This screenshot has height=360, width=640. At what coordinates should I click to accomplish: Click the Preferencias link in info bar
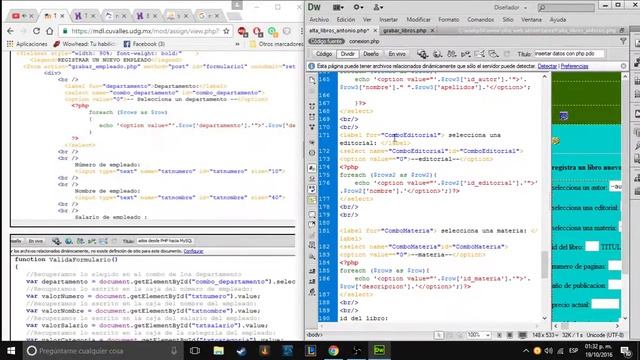[574, 66]
